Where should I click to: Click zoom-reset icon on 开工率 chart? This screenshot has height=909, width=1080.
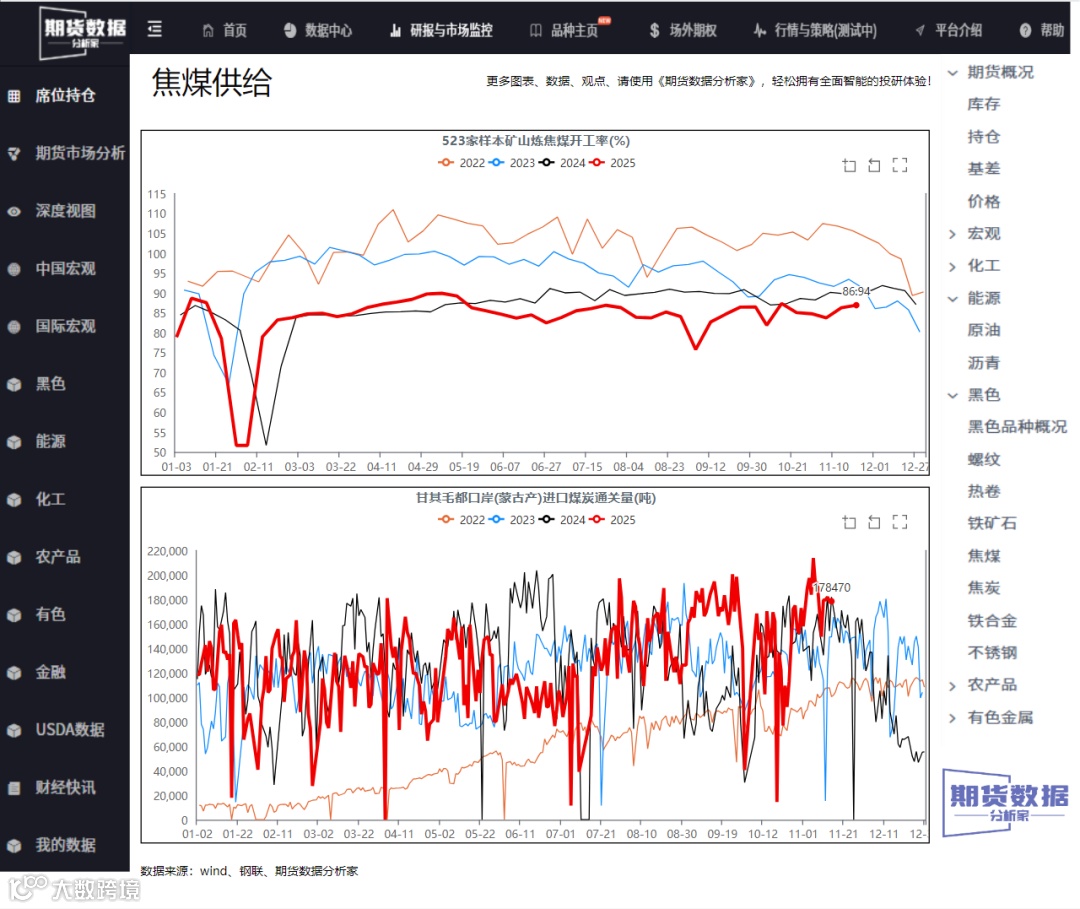pos(874,165)
